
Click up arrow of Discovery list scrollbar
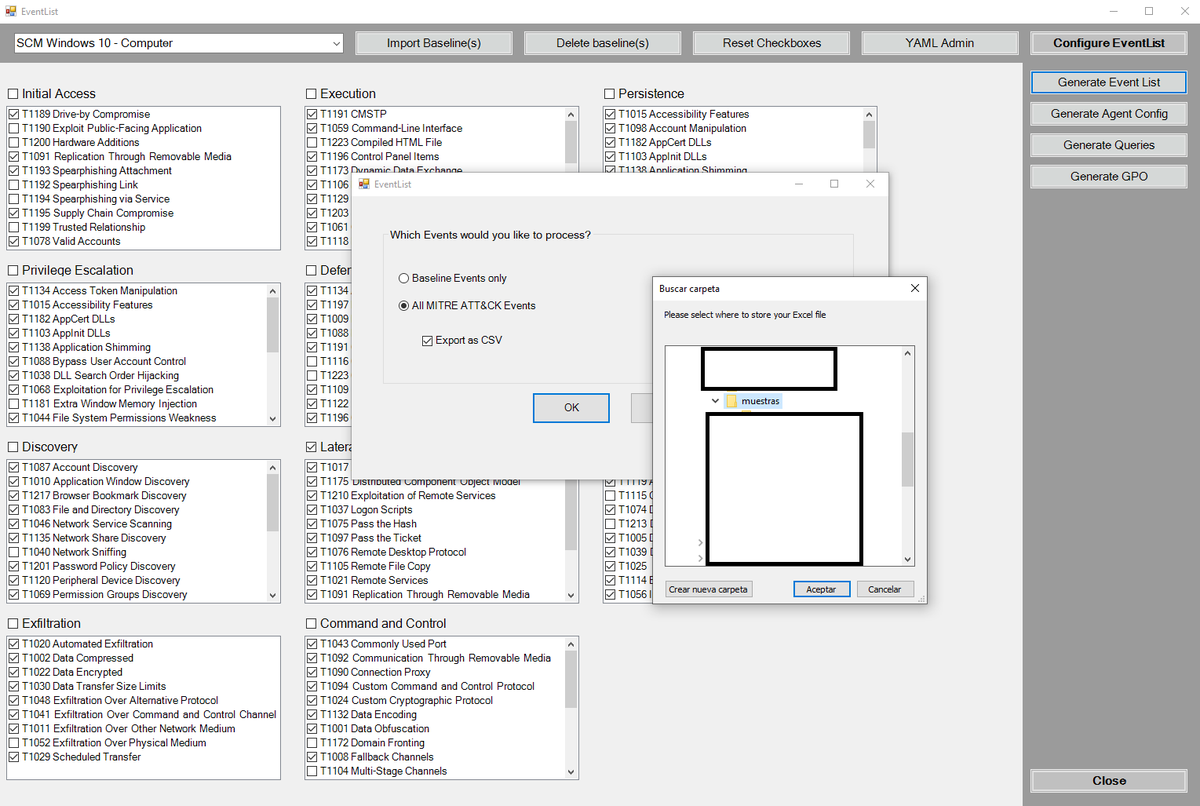[273, 467]
